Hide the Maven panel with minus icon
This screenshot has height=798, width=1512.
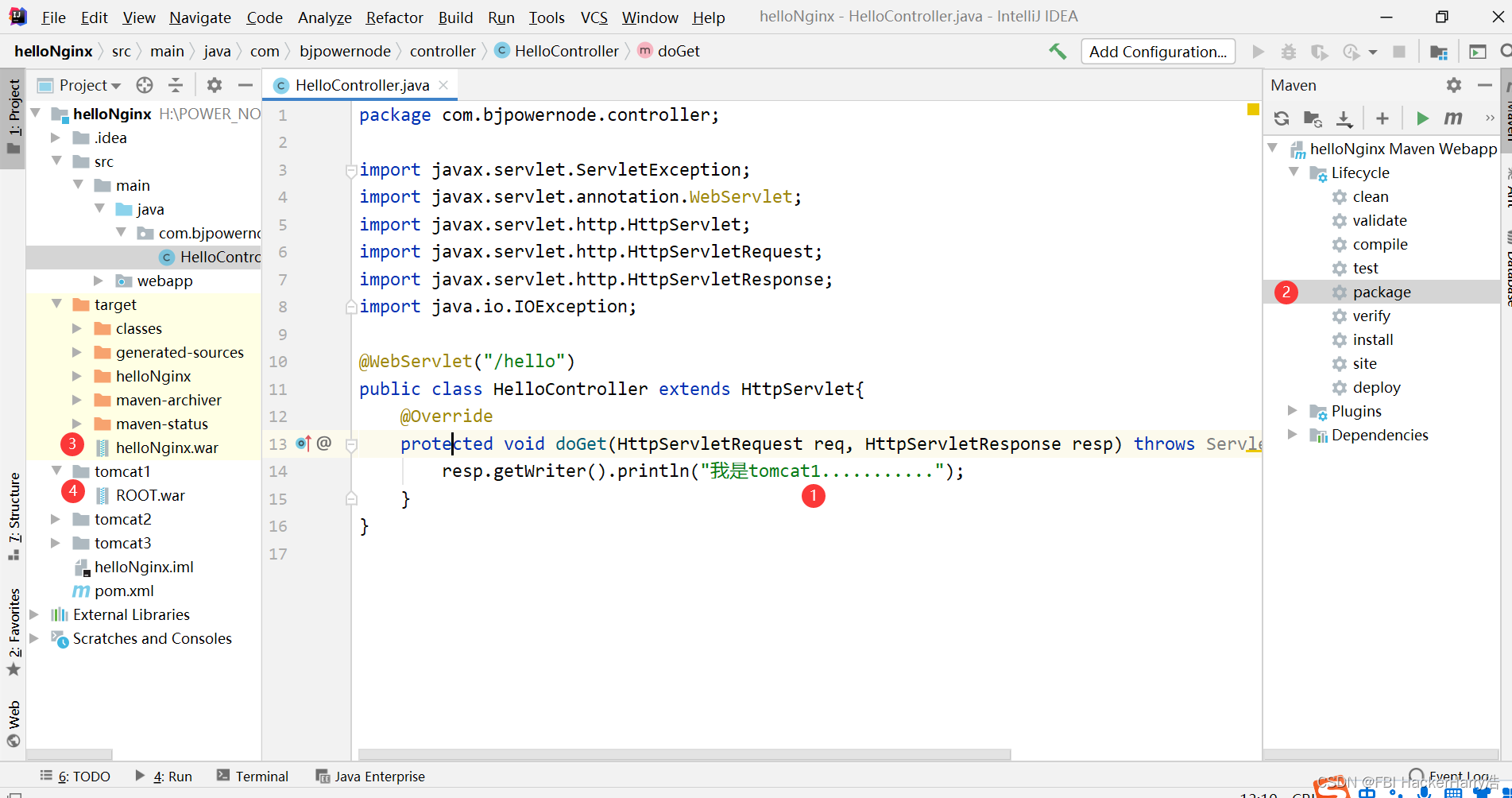point(1485,85)
